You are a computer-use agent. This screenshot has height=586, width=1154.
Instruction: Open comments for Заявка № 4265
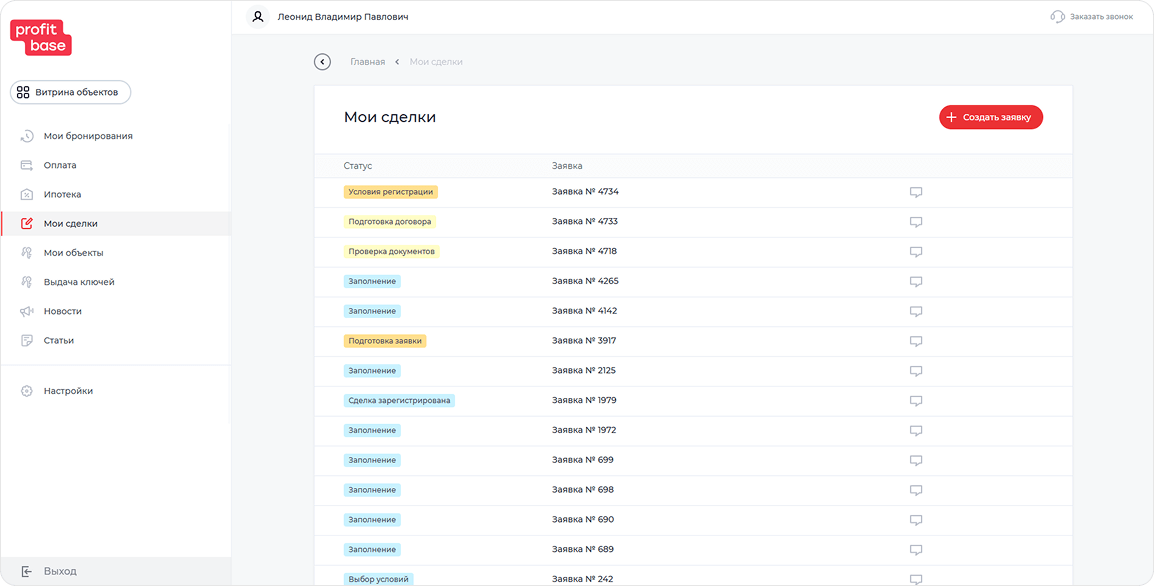[916, 281]
